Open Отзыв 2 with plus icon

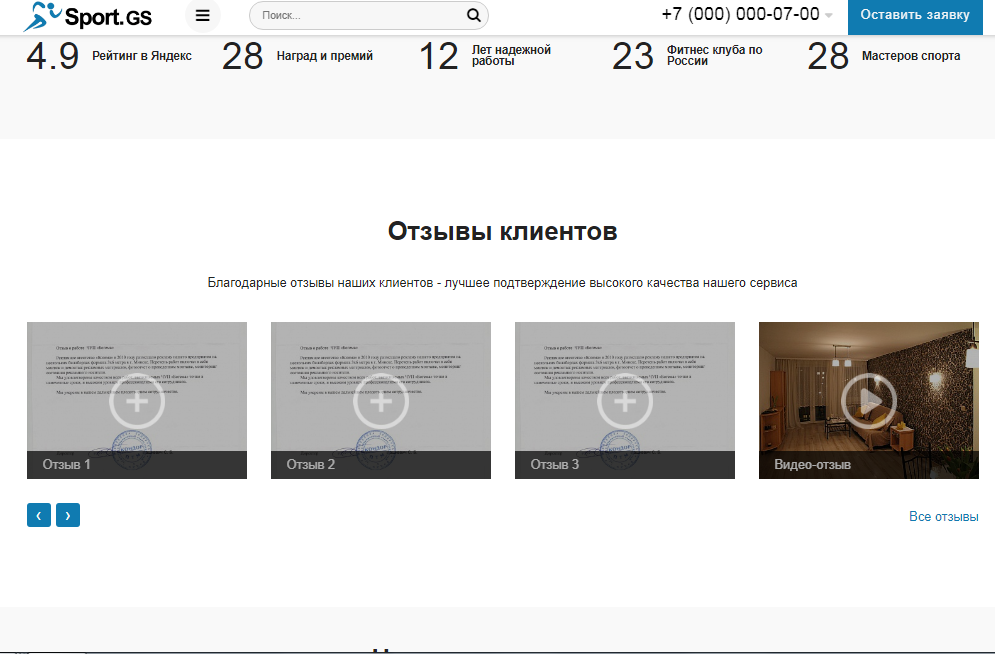(x=381, y=401)
